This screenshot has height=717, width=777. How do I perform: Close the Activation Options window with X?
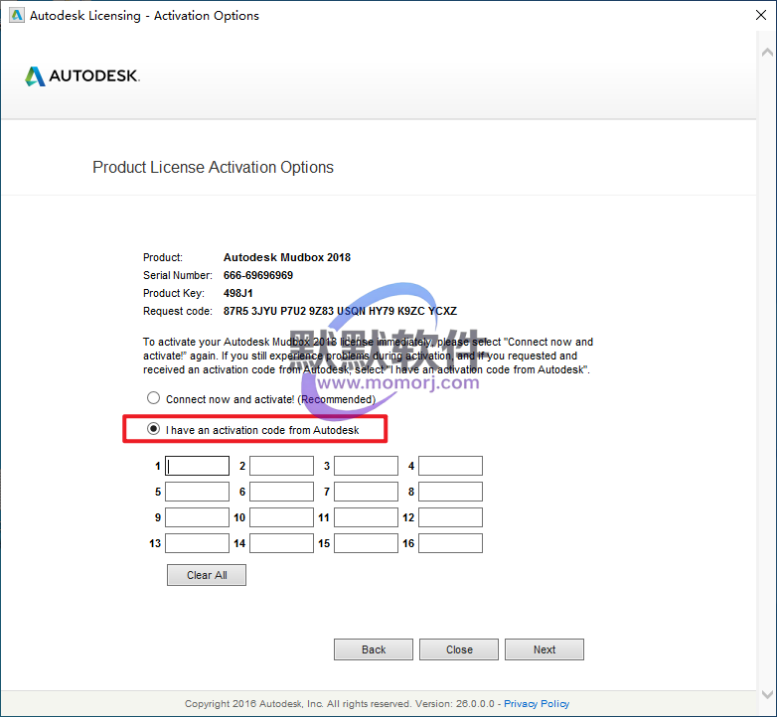click(x=752, y=16)
